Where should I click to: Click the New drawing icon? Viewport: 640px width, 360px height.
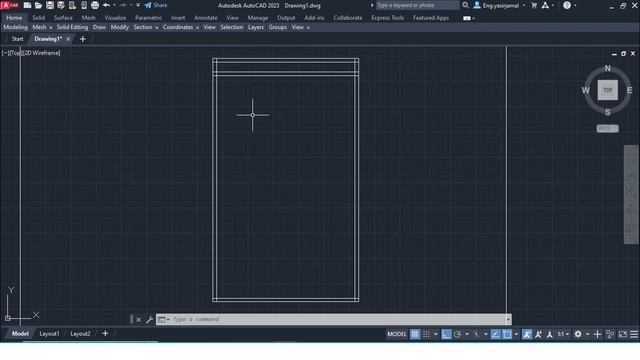[27, 5]
